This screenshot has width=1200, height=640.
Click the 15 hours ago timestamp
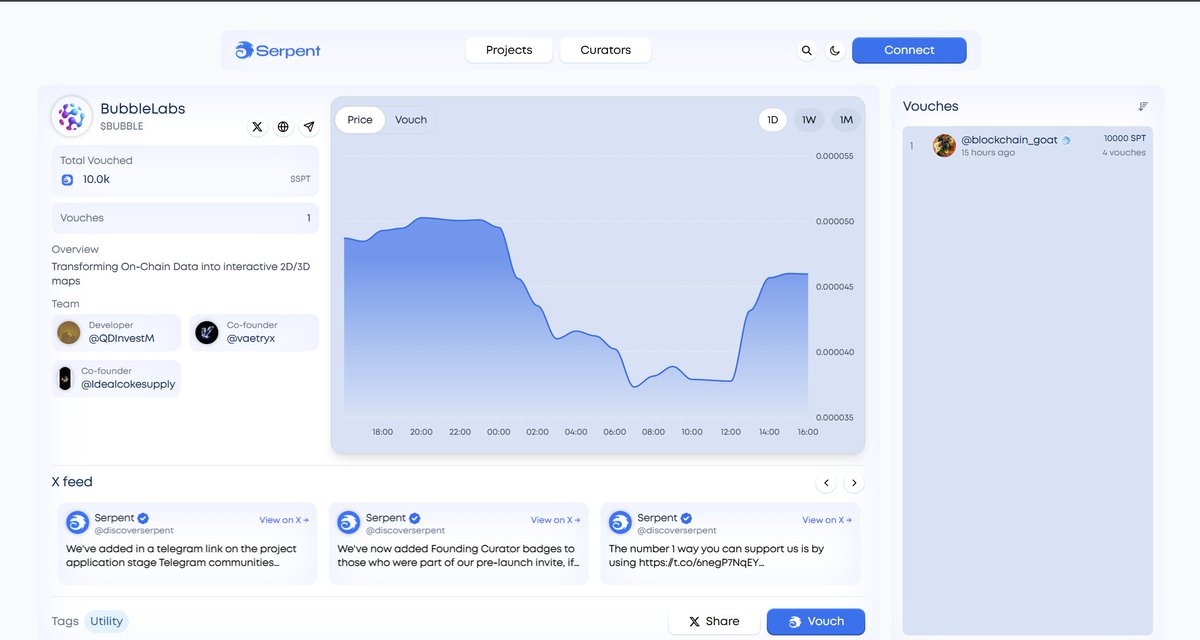(988, 153)
